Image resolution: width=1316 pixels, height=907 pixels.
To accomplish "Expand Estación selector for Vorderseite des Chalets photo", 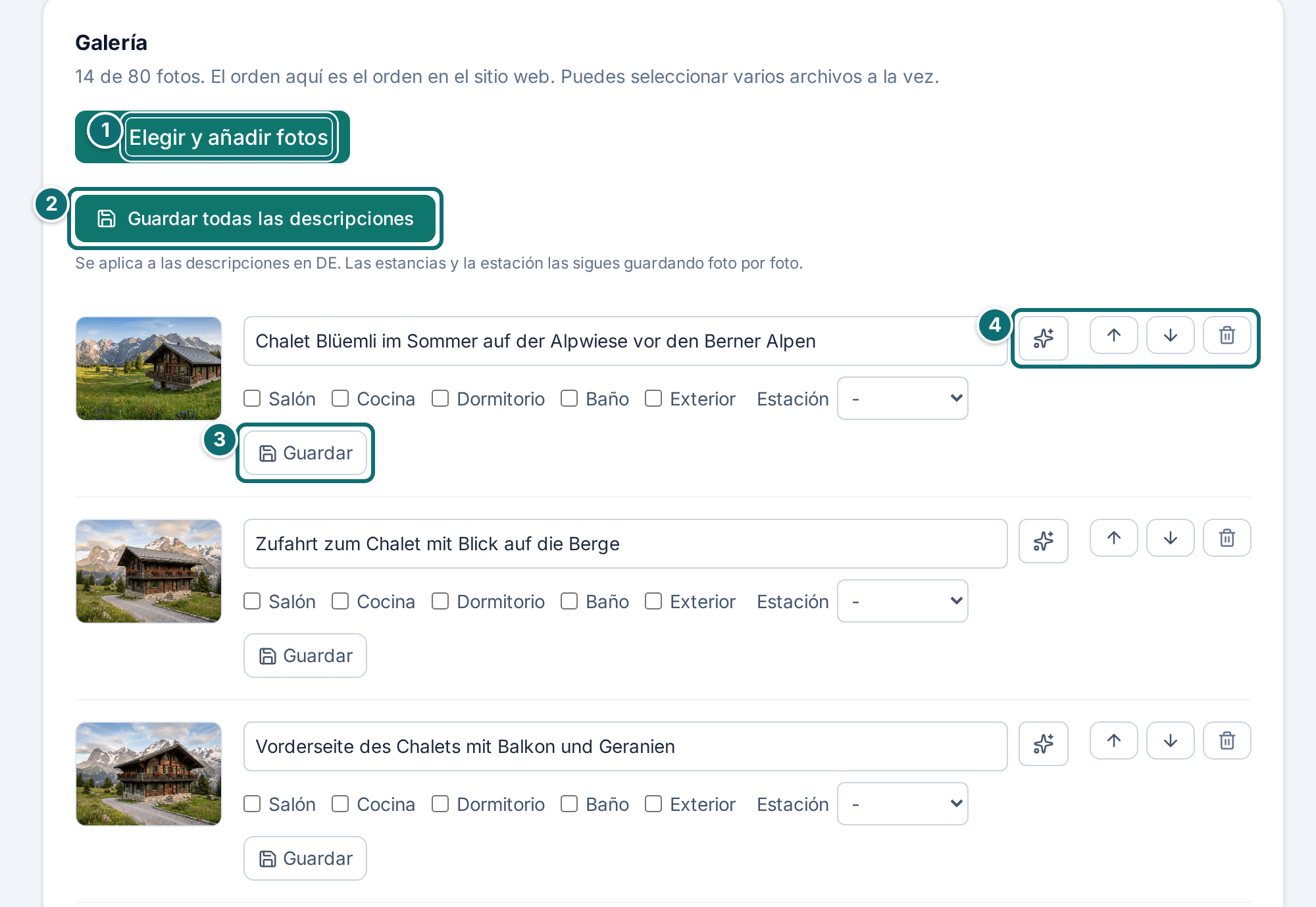I will [x=902, y=804].
